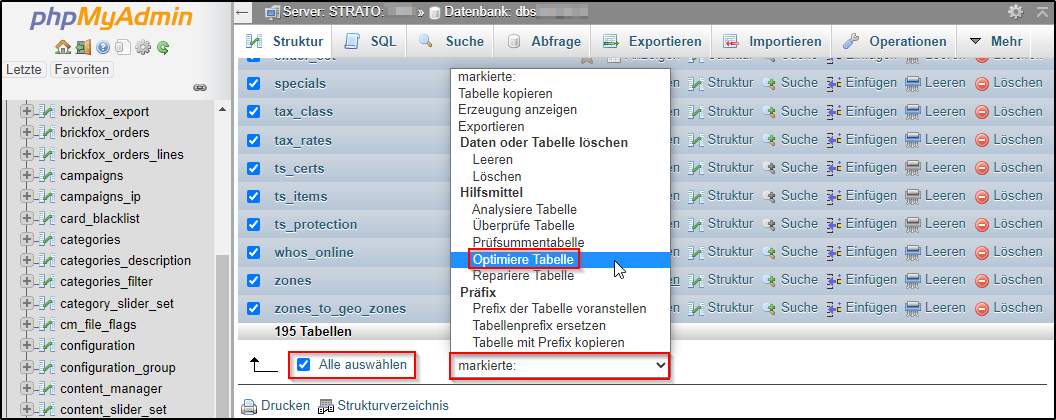Image resolution: width=1056 pixels, height=420 pixels.
Task: Uncheck the tax_rates table checkbox
Action: 253,140
